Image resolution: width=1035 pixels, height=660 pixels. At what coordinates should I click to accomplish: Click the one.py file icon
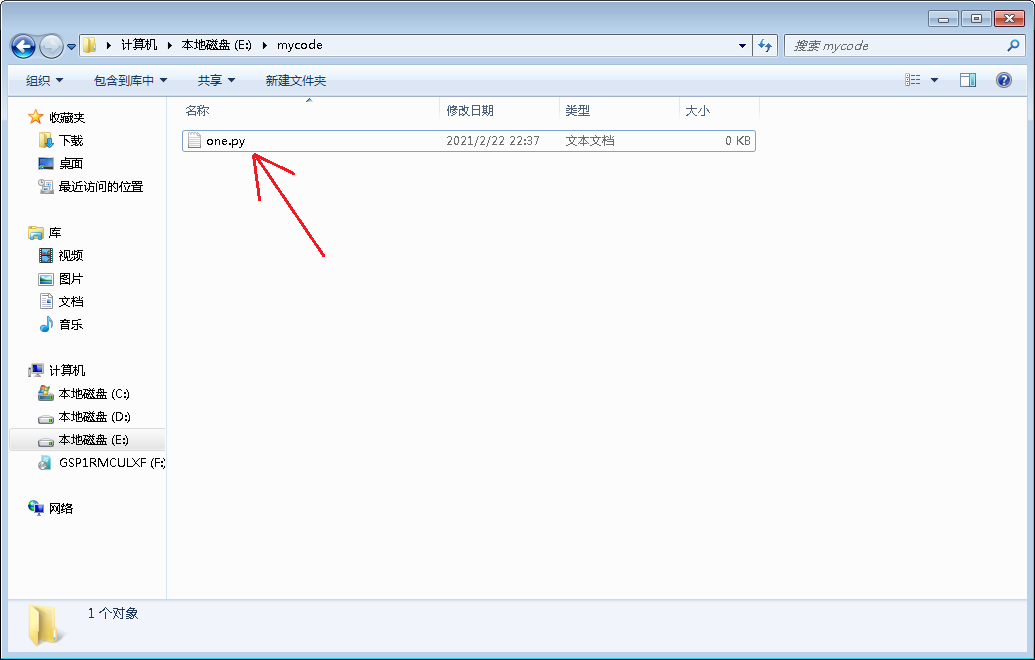[194, 141]
